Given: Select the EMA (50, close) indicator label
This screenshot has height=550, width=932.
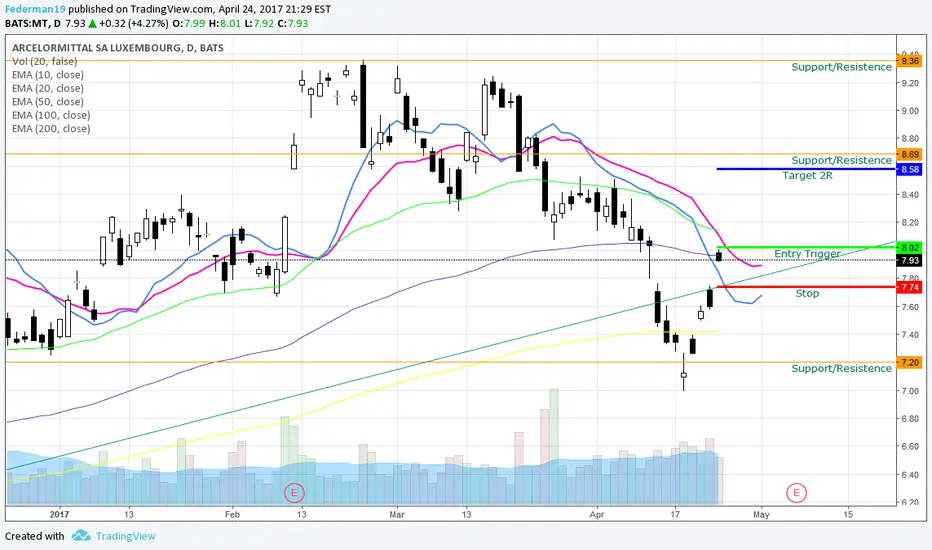Looking at the screenshot, I should [48, 102].
